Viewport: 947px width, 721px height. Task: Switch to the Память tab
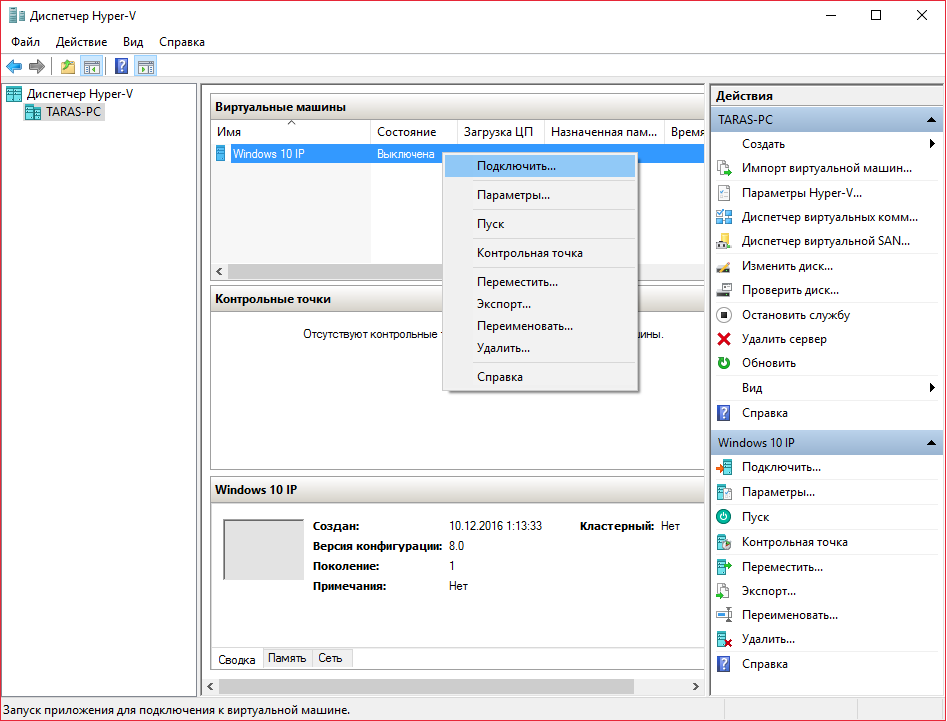click(287, 658)
